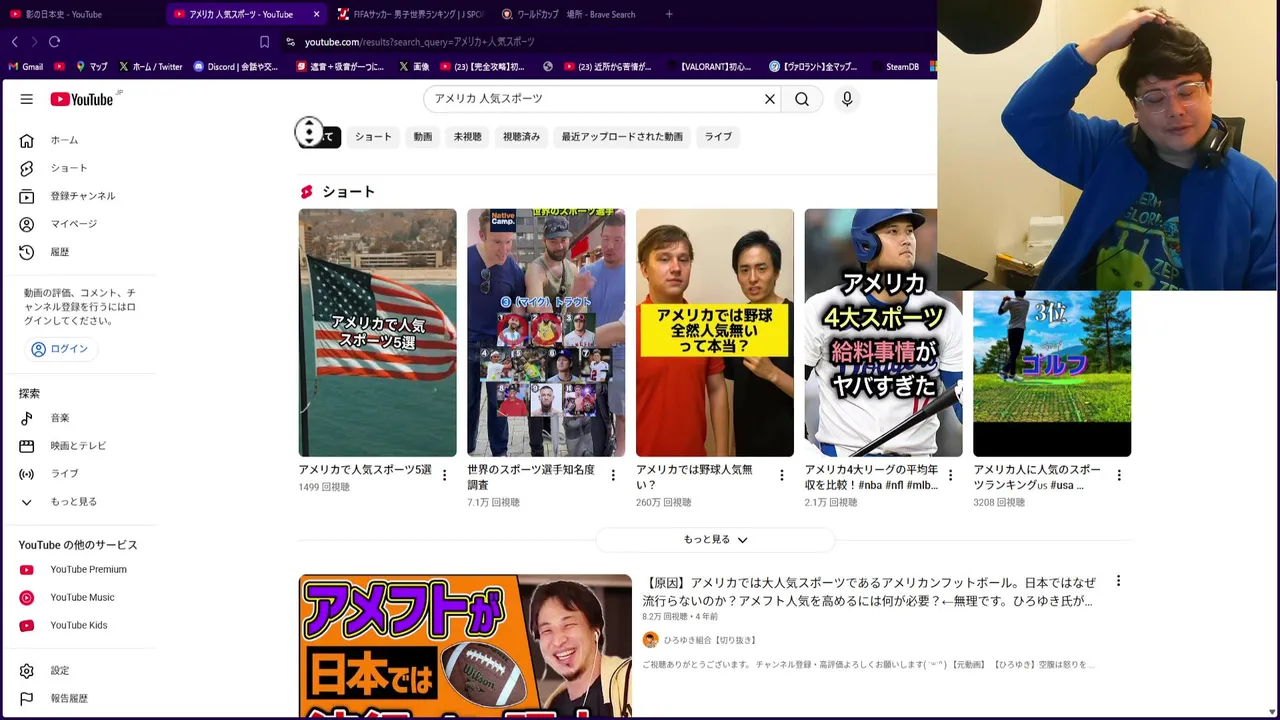Open options menu for アメリカ4大リーグの平均年収 short
This screenshot has height=720, width=1280.
point(951,476)
